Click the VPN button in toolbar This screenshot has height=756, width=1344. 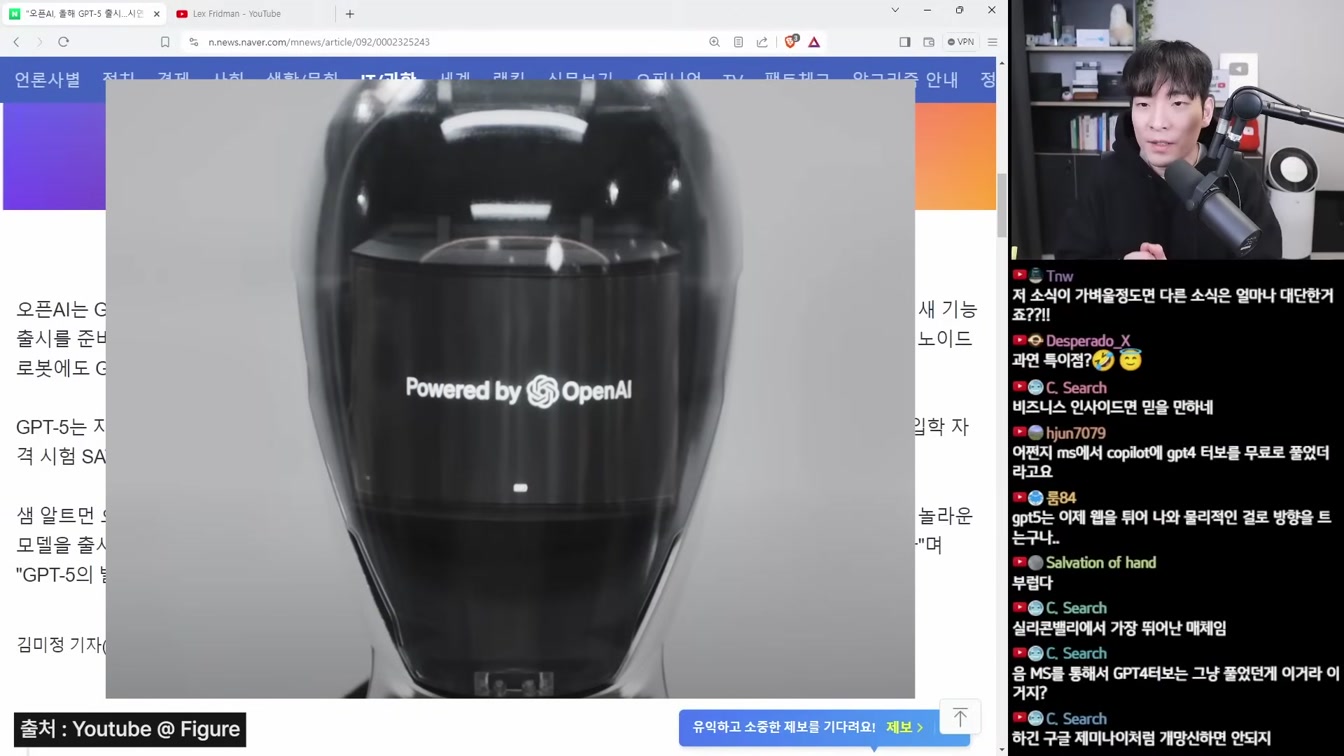pos(961,42)
